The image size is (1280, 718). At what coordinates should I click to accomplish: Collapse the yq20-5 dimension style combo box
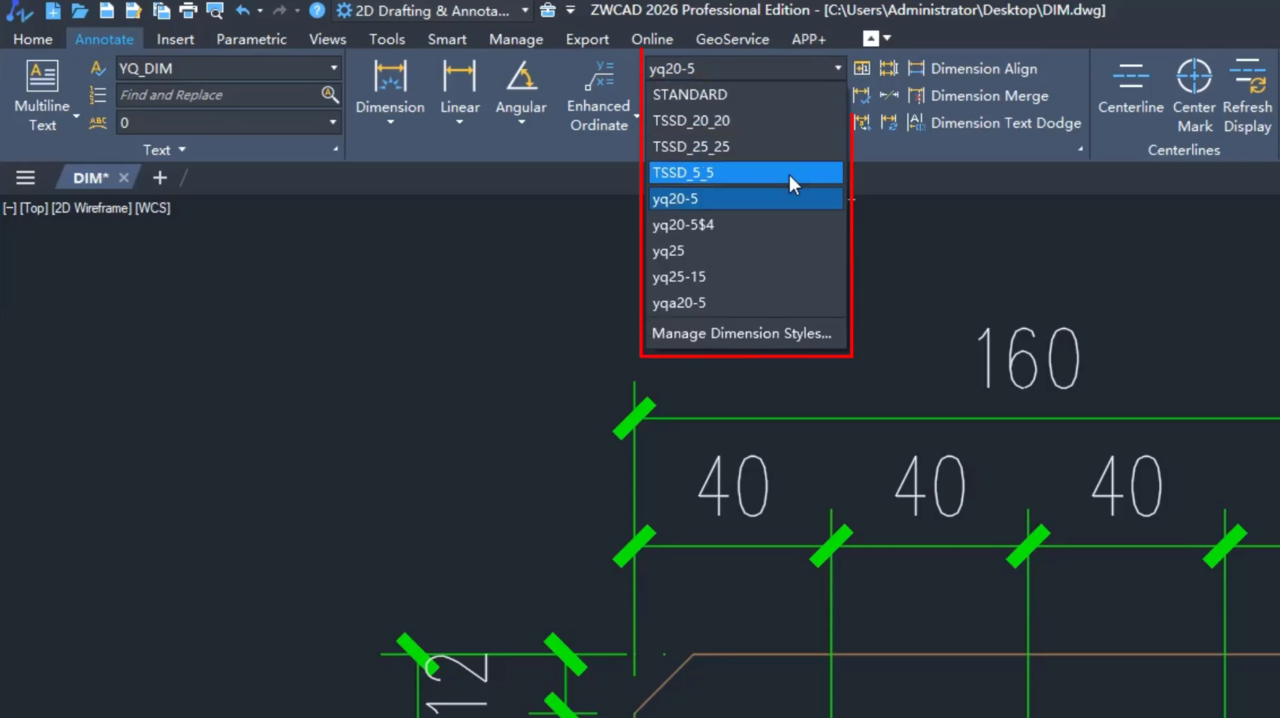click(x=838, y=69)
